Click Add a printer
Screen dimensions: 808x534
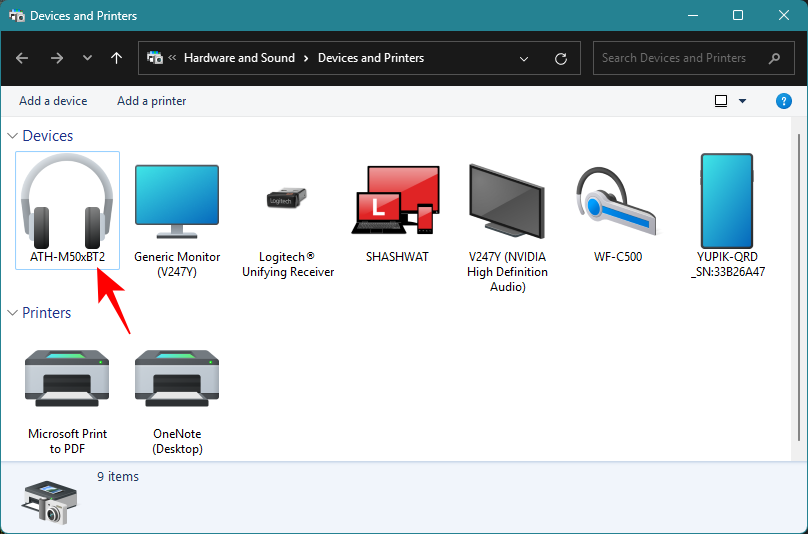[x=152, y=101]
